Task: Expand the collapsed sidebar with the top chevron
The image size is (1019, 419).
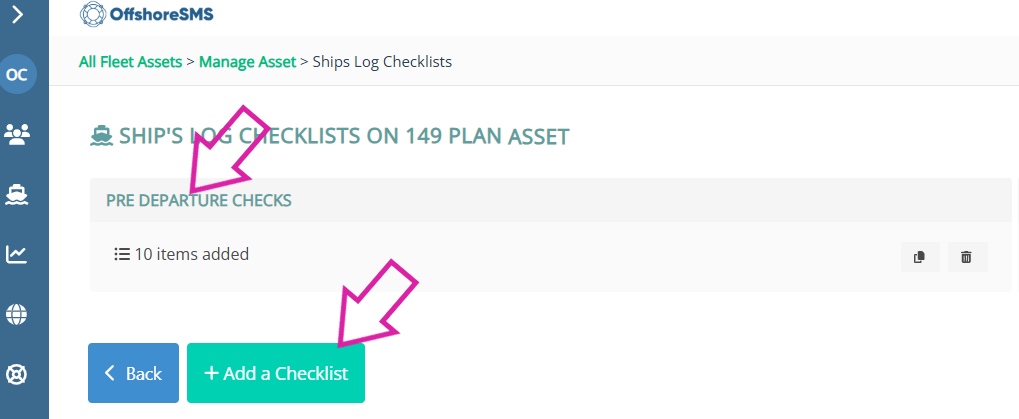Action: [17, 15]
